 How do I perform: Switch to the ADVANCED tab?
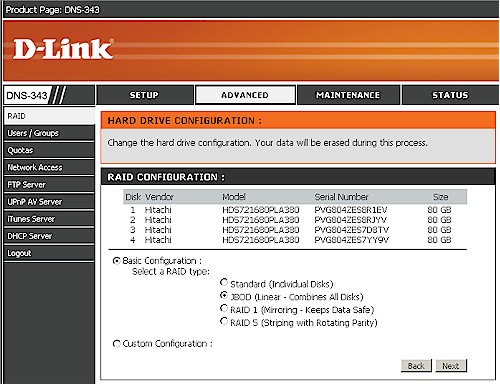[x=245, y=95]
